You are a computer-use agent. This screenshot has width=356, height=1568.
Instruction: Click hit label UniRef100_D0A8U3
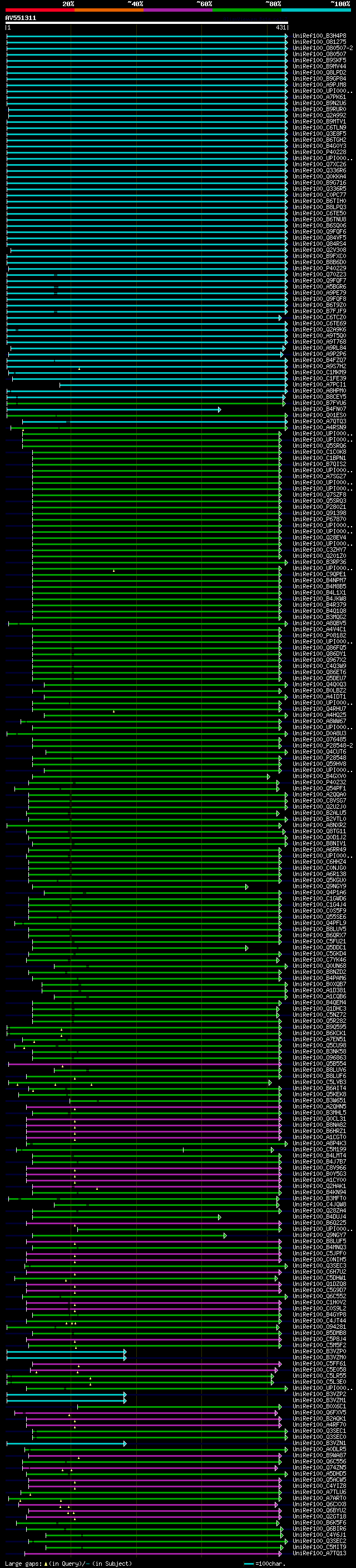319,734
